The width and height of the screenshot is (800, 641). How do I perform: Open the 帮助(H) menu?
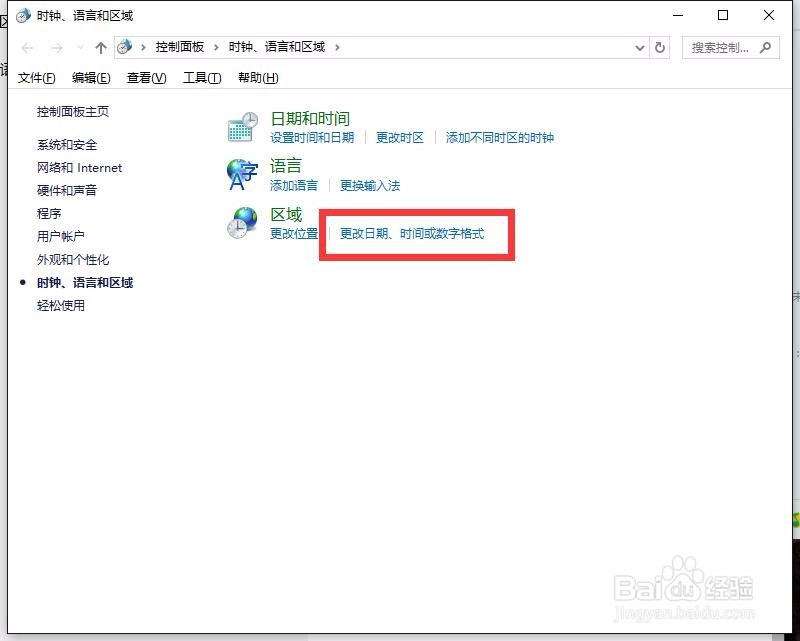[258, 78]
